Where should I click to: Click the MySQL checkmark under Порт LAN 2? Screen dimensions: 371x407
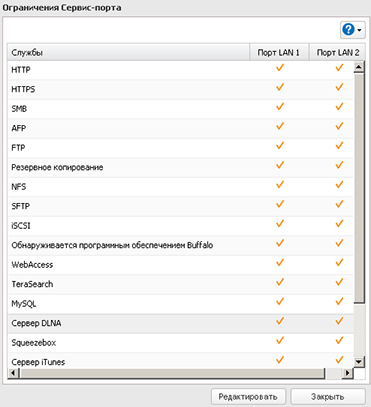pos(339,302)
